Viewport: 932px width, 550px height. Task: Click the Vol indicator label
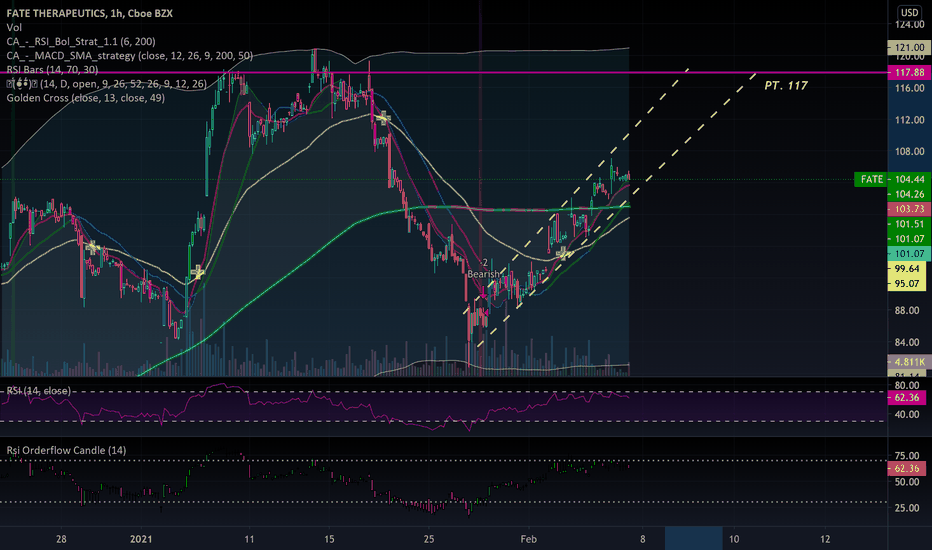[14, 27]
